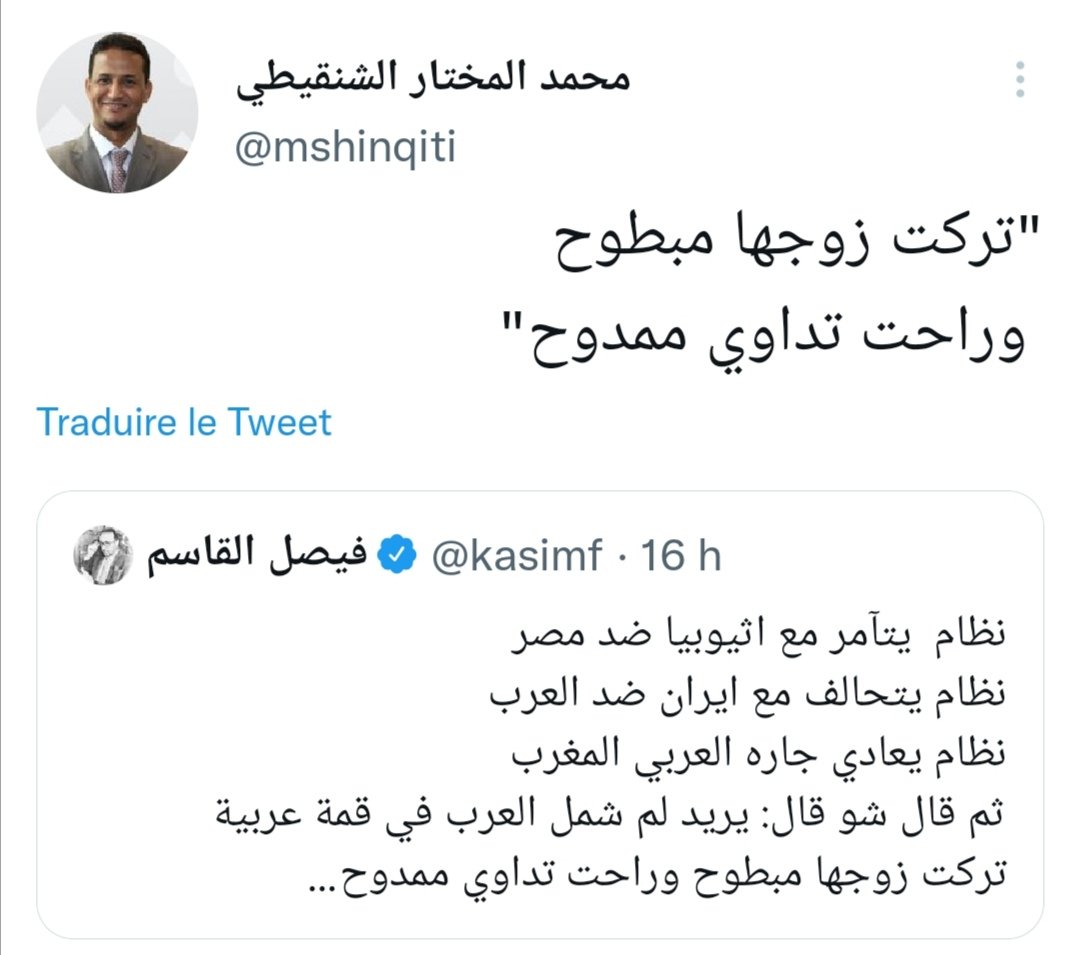The height and width of the screenshot is (955, 1080).
Task: Click the display name محمد المختار الشنقيطي
Action: (x=433, y=80)
